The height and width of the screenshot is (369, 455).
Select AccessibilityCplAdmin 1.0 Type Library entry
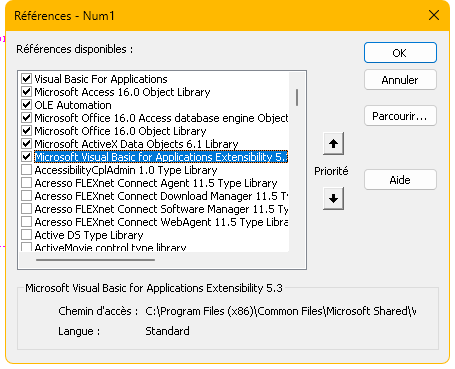click(x=126, y=170)
